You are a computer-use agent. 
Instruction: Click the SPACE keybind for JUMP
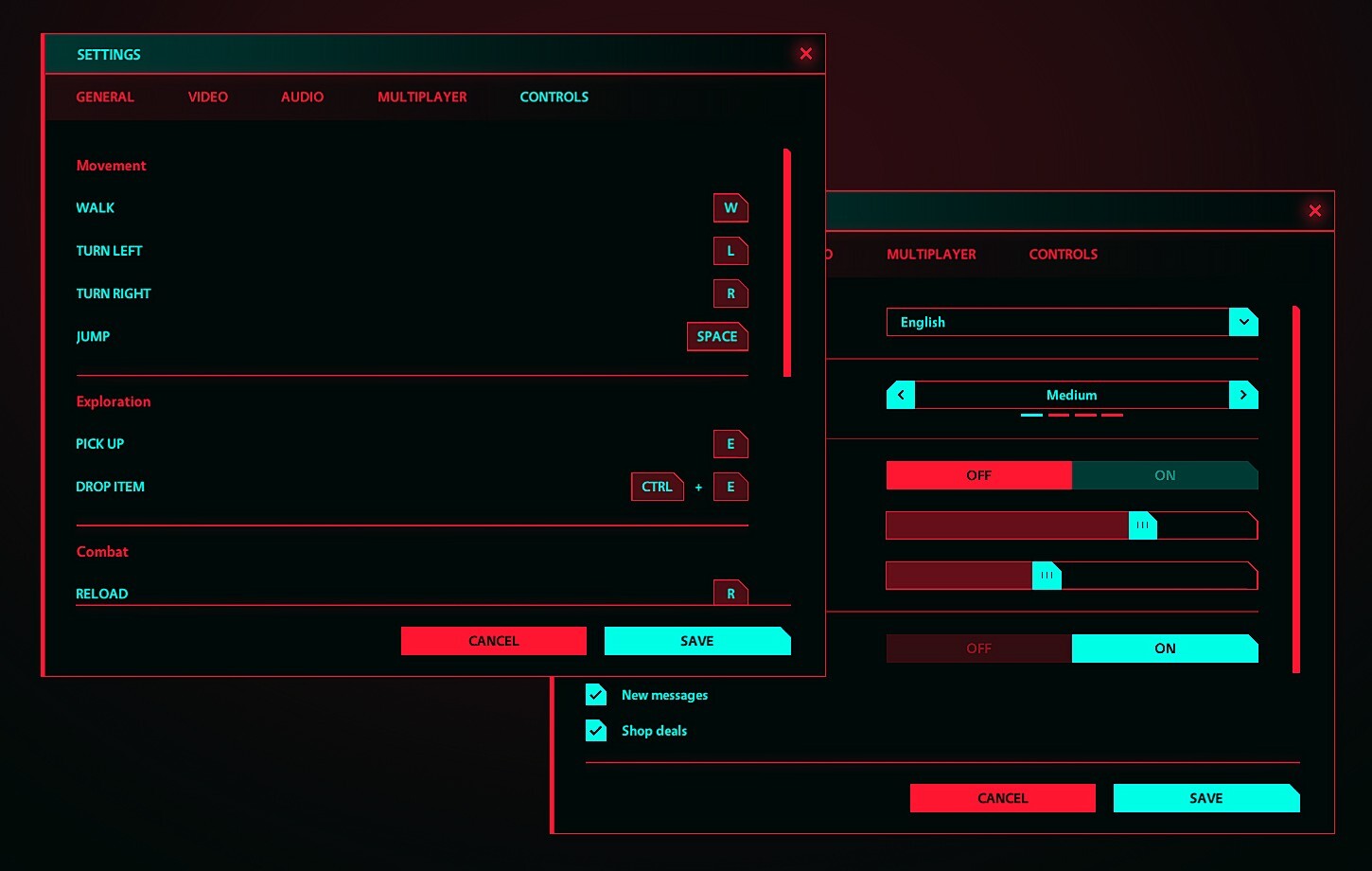click(716, 336)
